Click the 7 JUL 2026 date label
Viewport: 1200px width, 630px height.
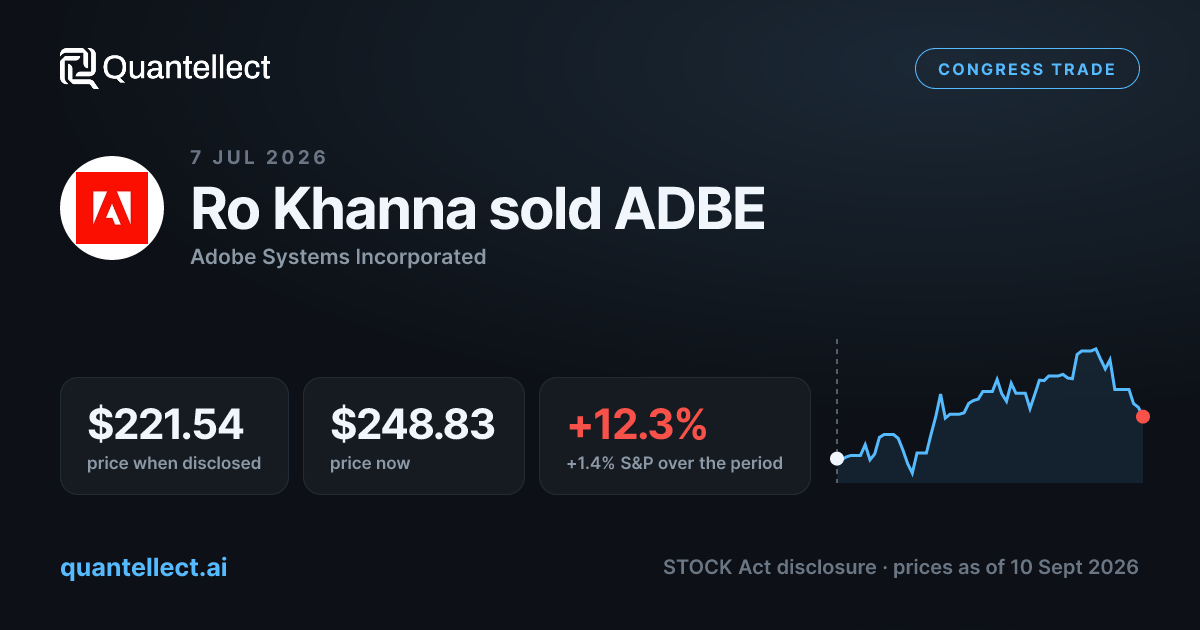coord(259,157)
